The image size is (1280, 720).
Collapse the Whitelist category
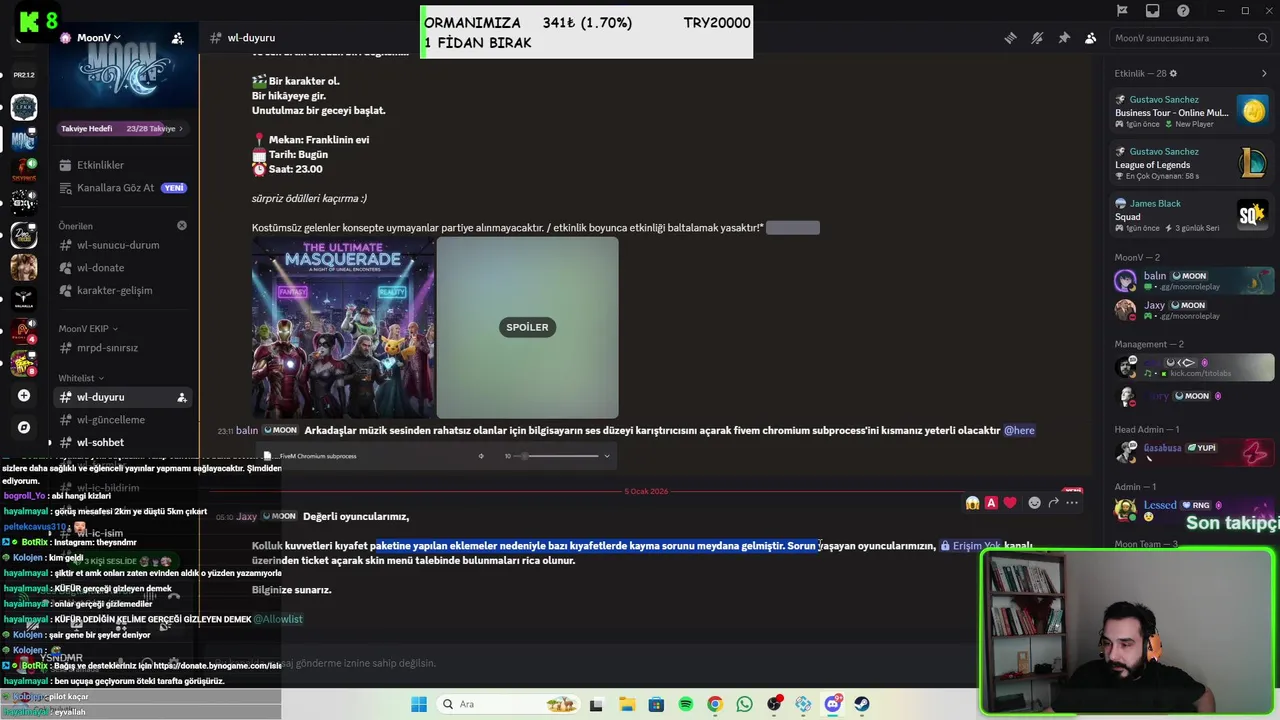[x=80, y=378]
